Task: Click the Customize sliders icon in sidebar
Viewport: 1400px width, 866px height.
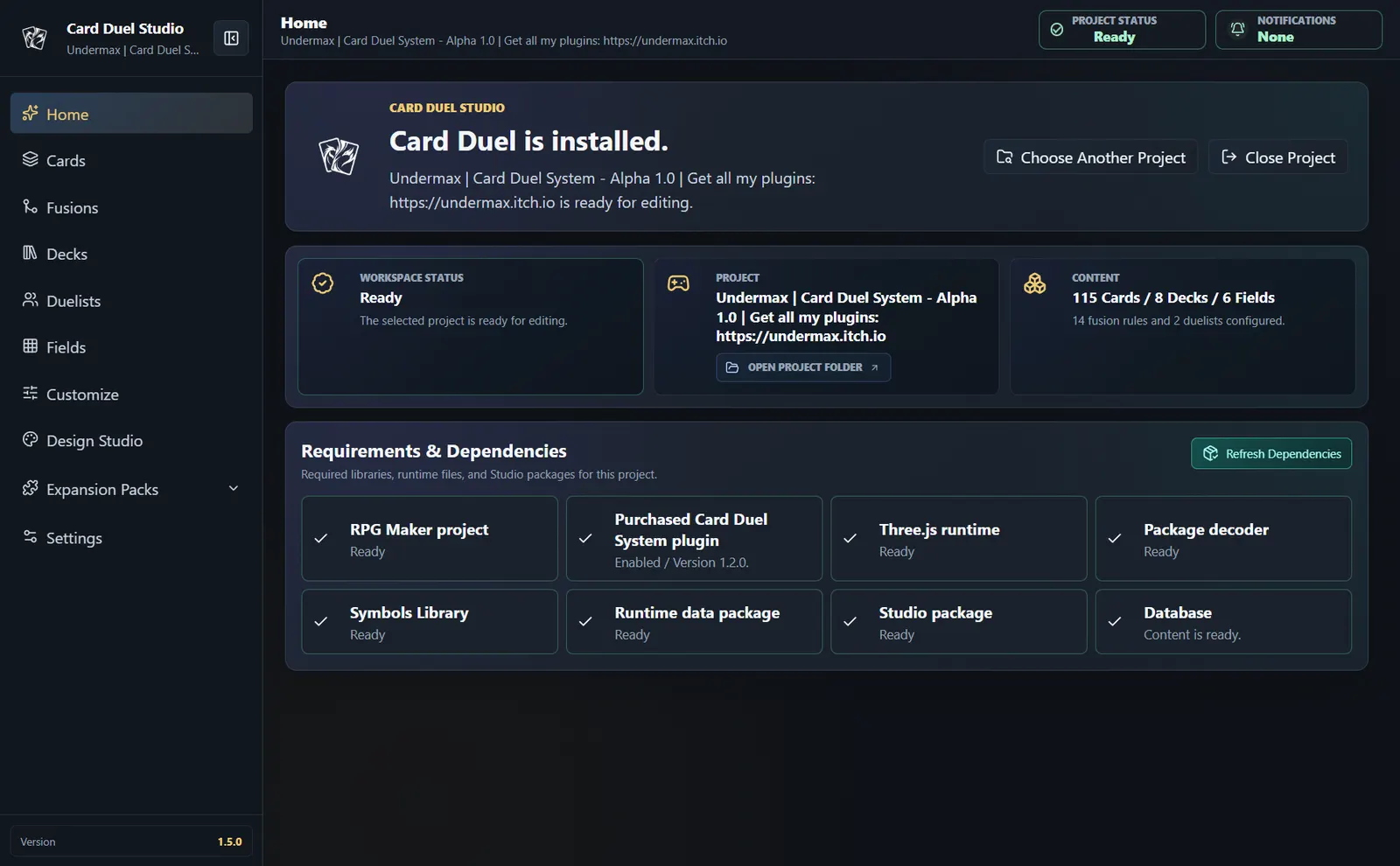Action: coord(30,394)
